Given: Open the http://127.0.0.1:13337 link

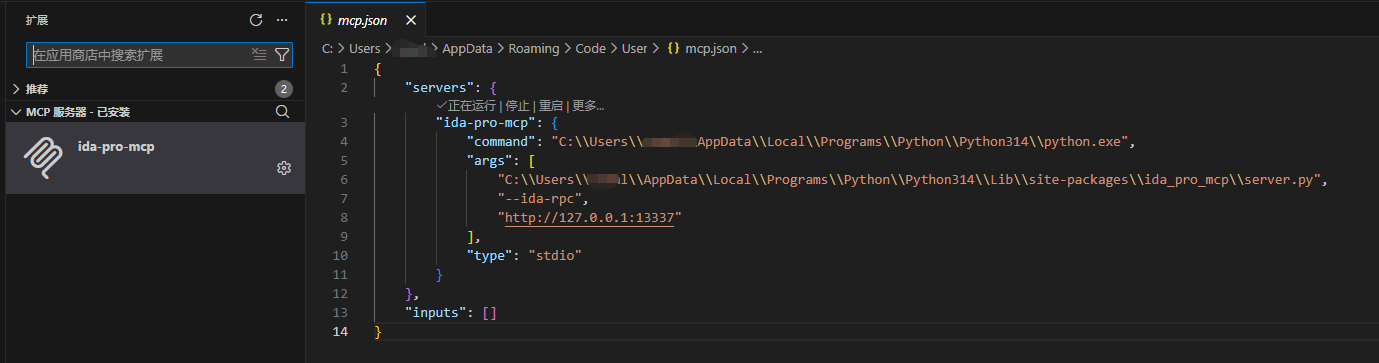Looking at the screenshot, I should tap(589, 217).
